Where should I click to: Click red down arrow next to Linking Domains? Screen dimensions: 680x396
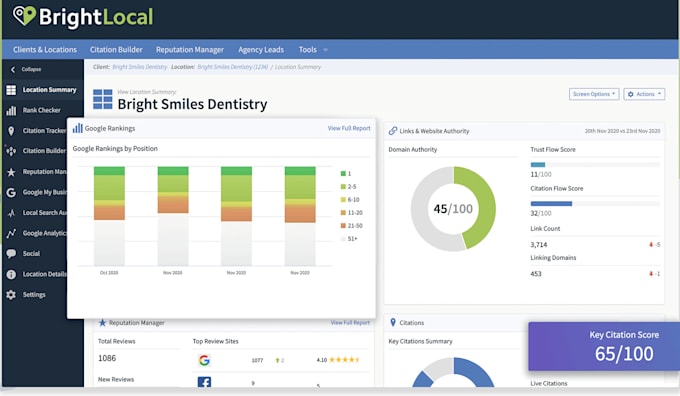pos(651,274)
